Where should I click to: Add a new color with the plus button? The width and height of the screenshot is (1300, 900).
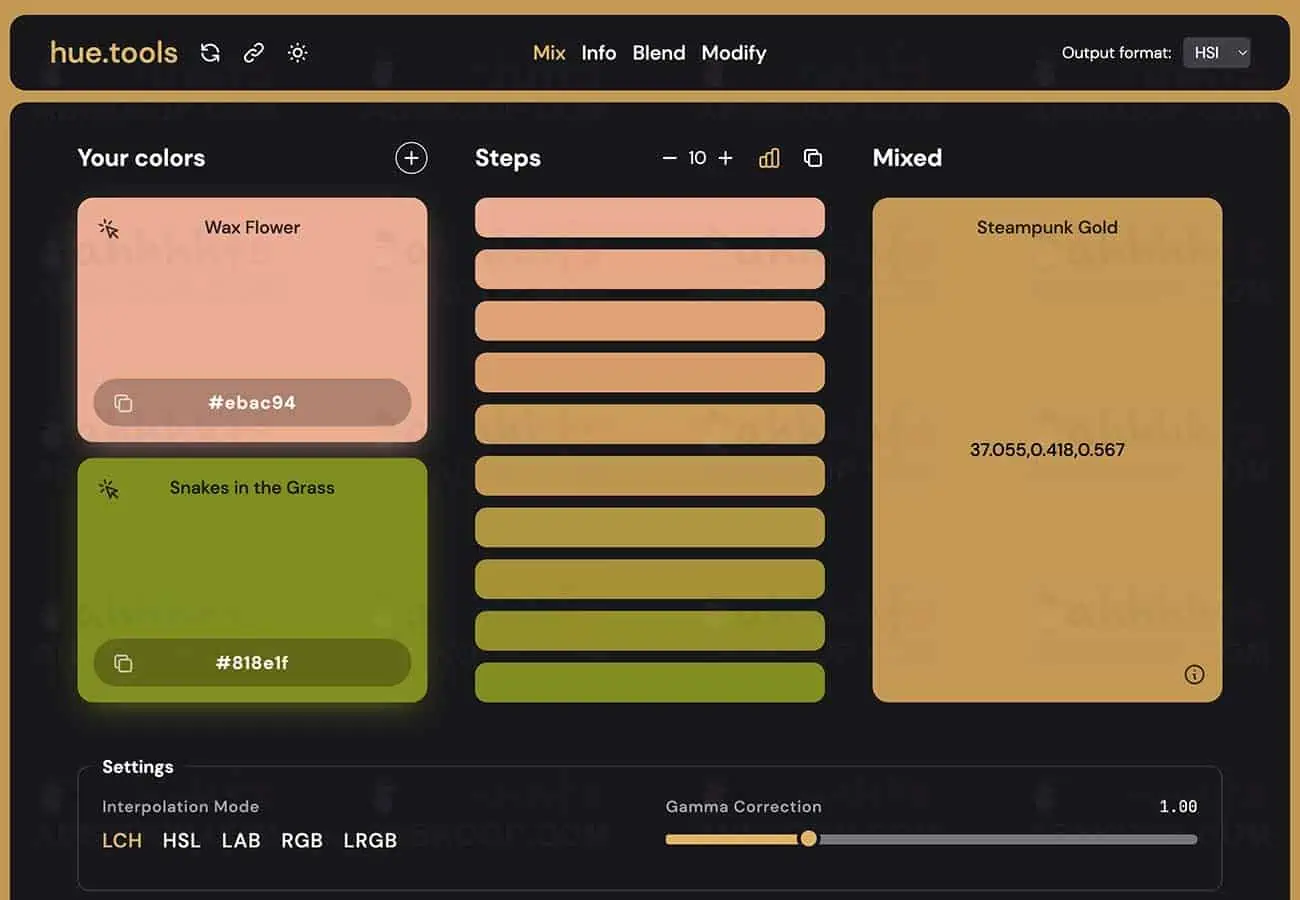(410, 157)
